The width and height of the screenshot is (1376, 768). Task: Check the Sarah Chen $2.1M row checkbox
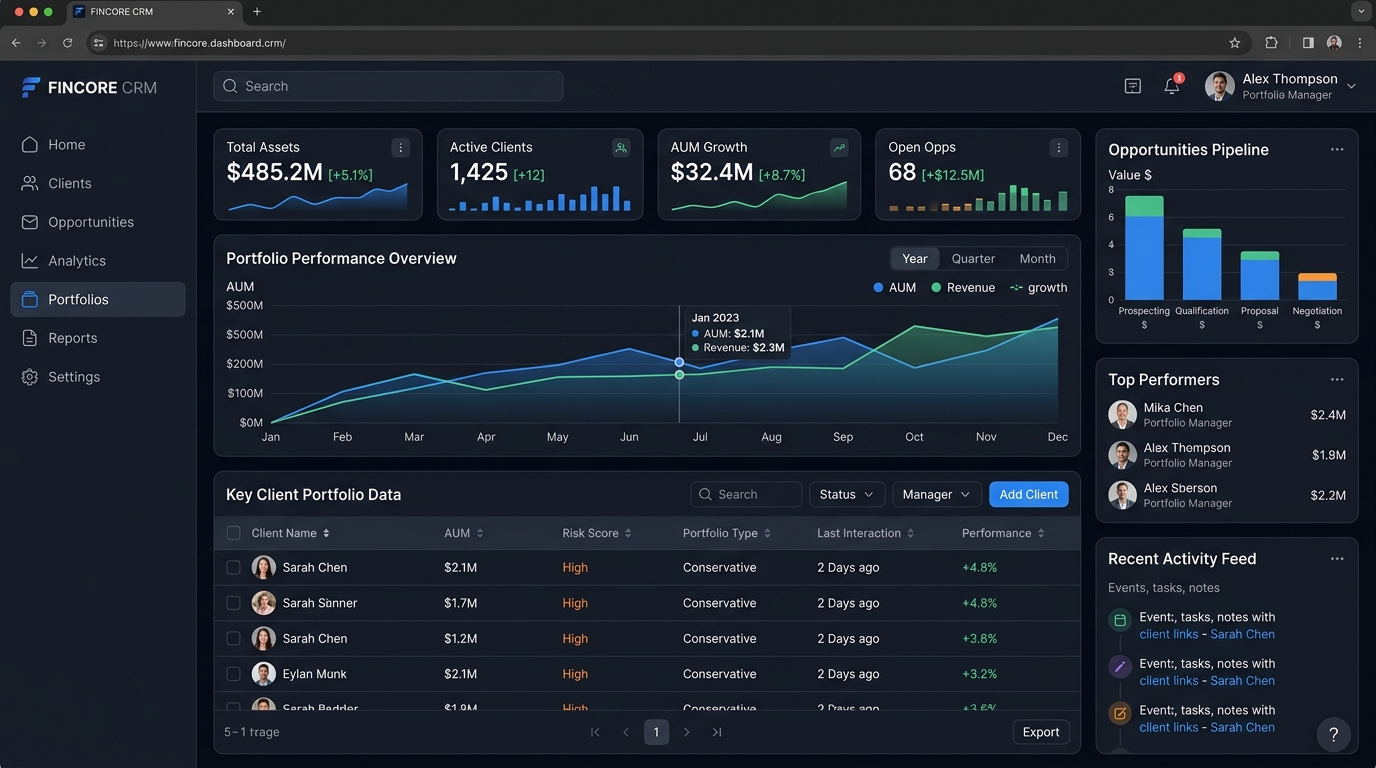point(233,567)
